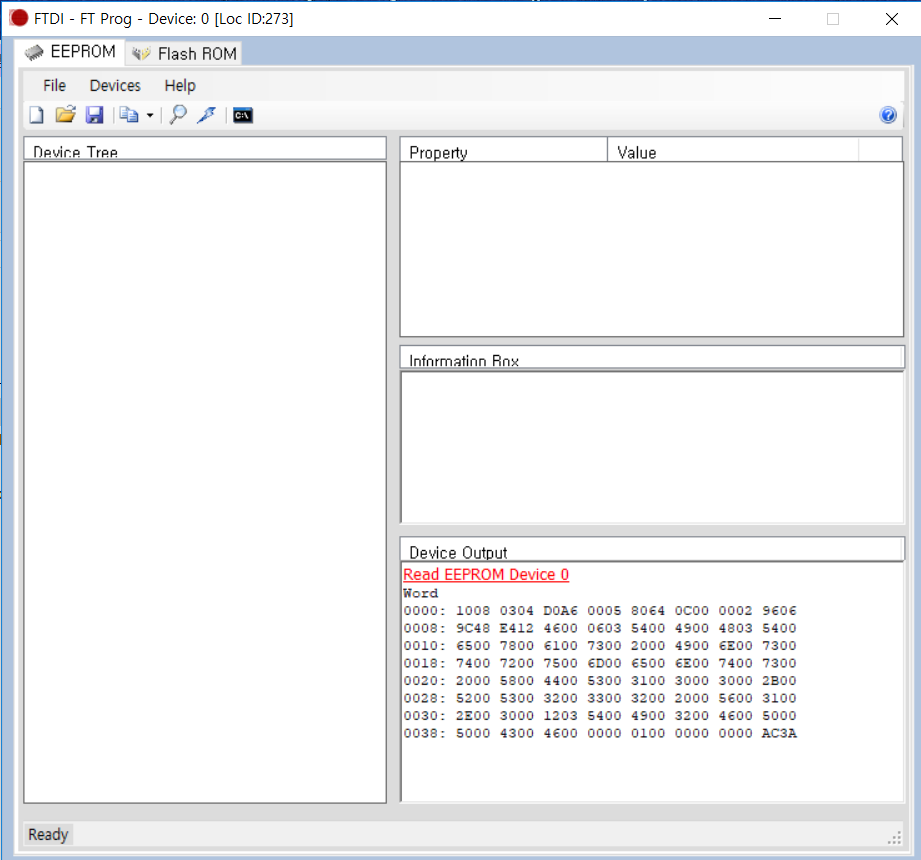Screen dimensions: 921x860
Task: Click the copy pages toolbar icon
Action: [129, 115]
